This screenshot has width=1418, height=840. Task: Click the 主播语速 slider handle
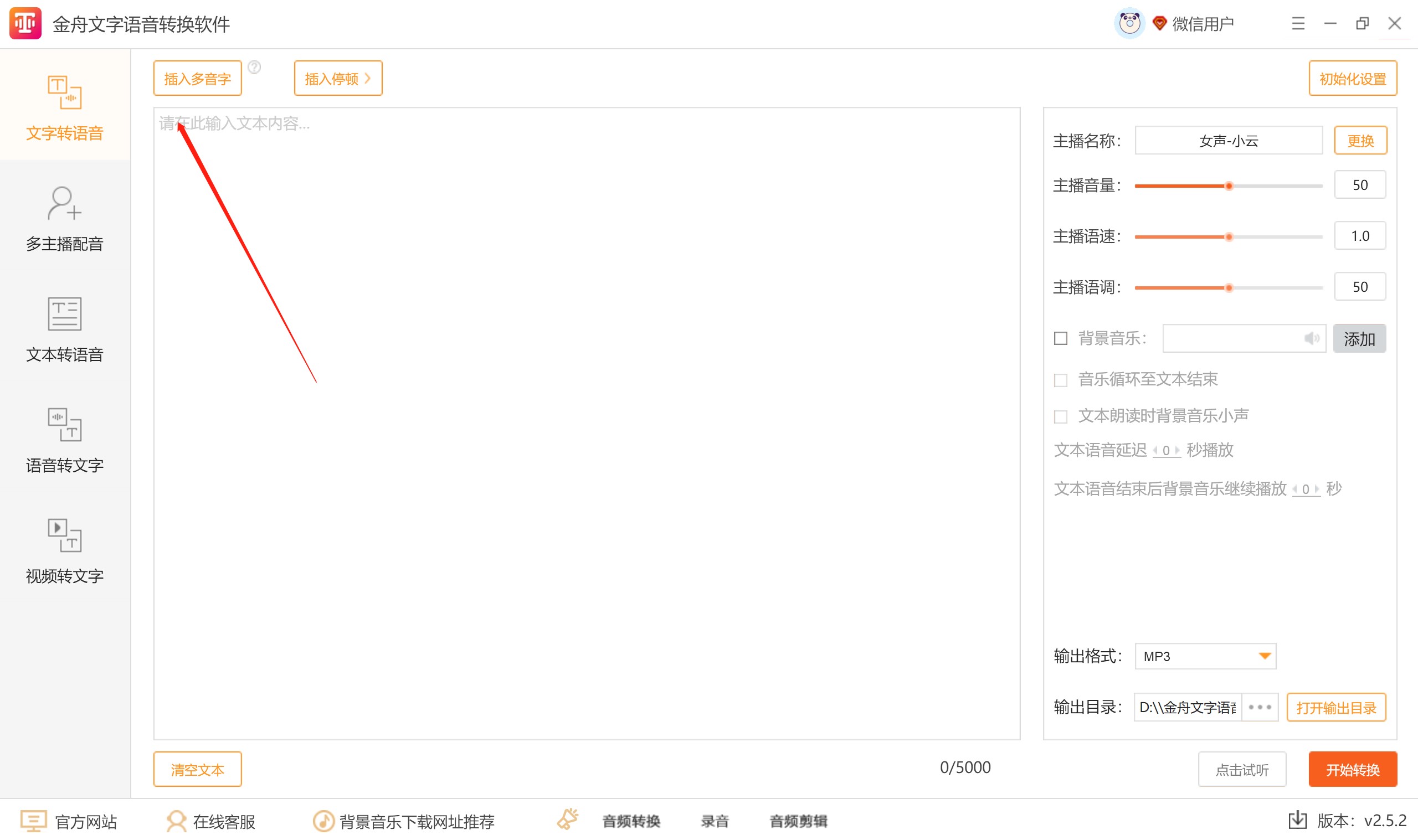[x=1229, y=236]
